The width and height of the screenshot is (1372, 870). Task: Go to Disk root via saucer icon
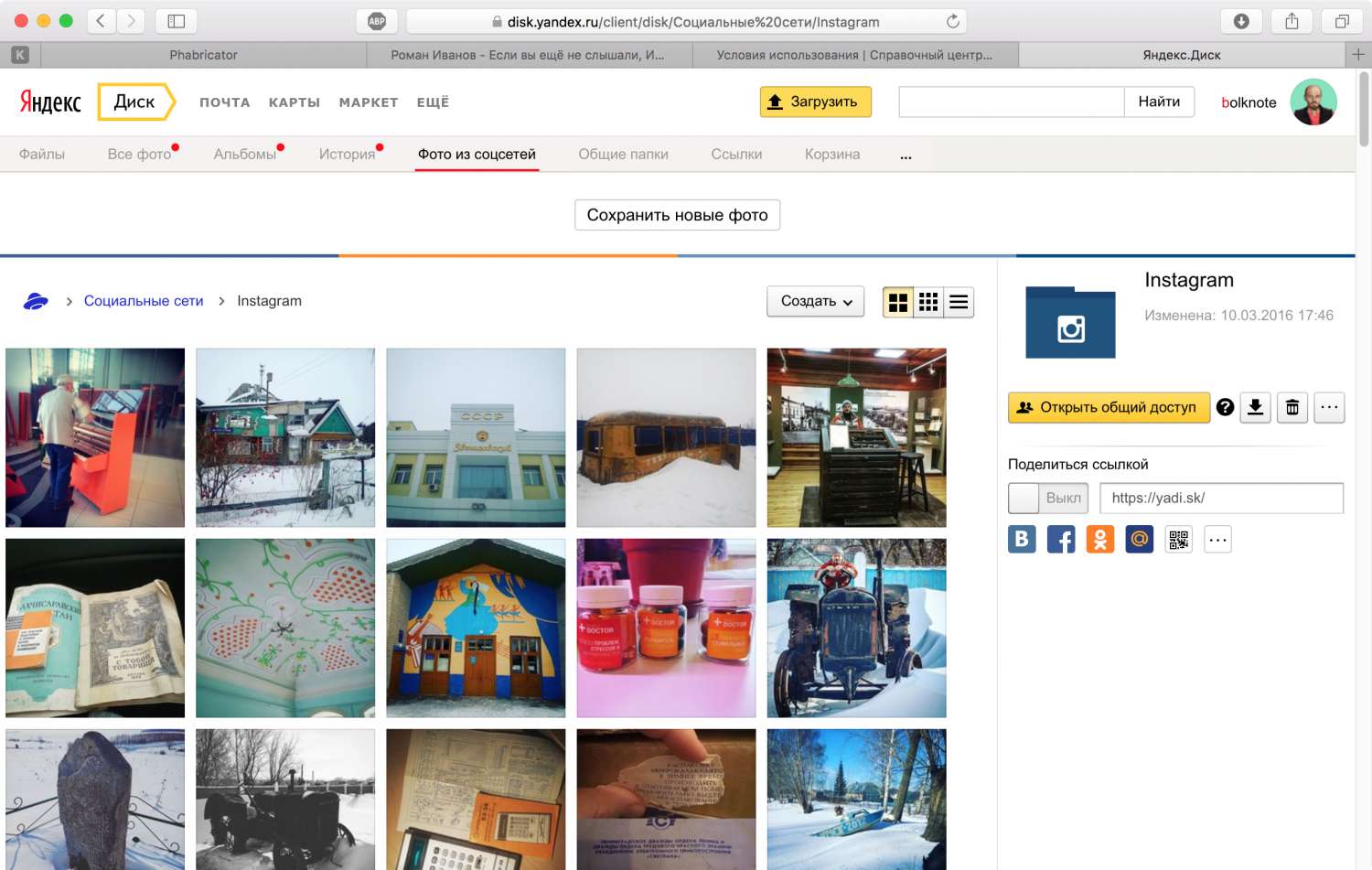point(36,301)
